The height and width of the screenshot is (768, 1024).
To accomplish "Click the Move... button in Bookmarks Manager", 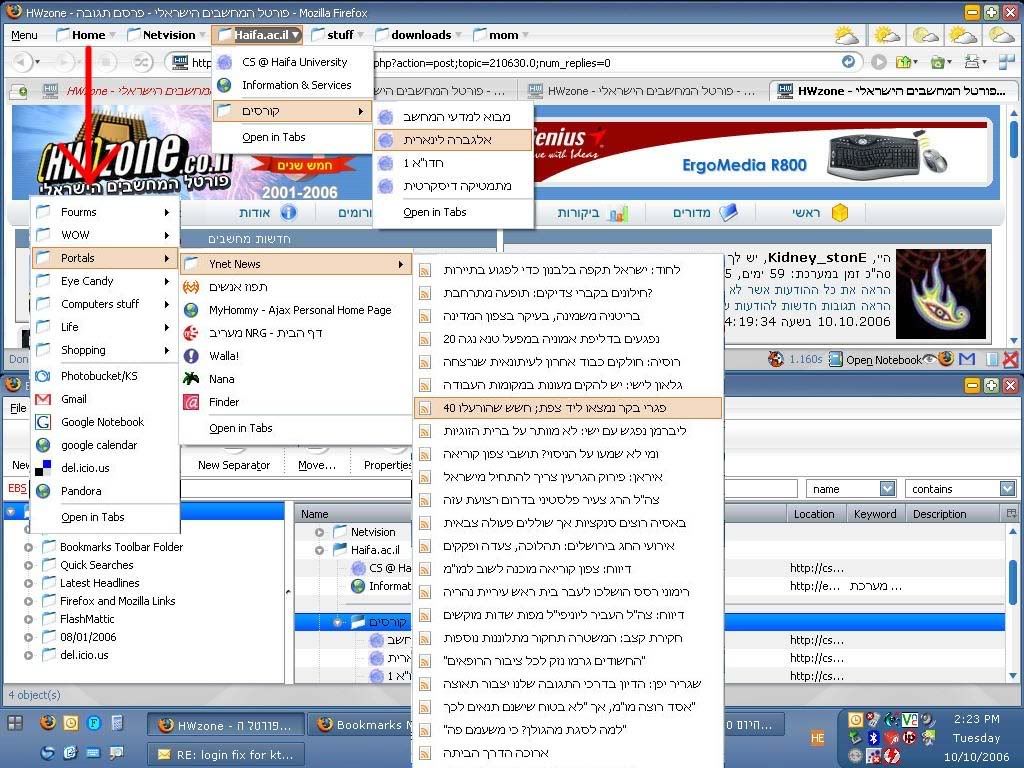I will pos(317,465).
